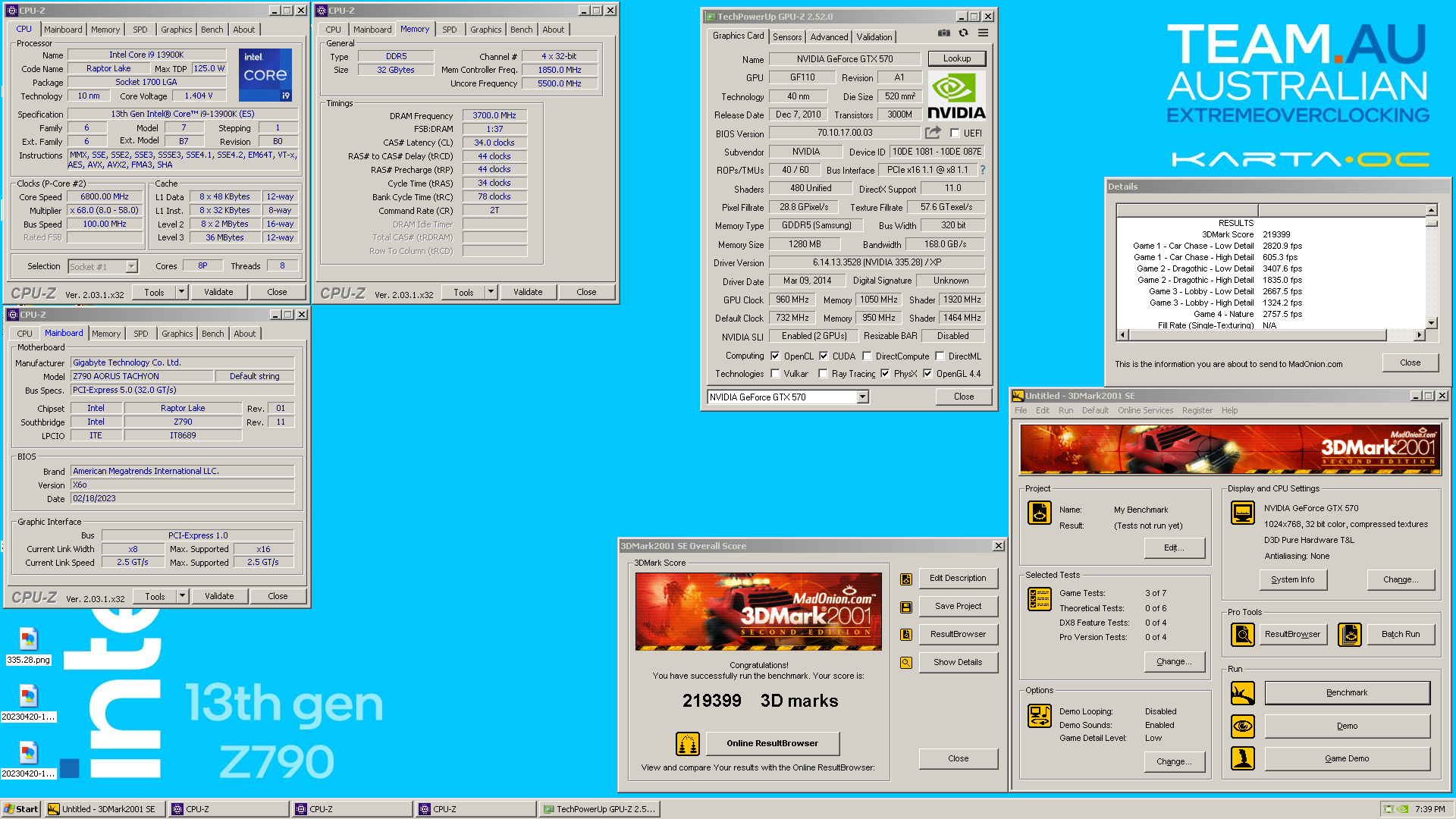Click Validate in Memory CPU-Z window
The height and width of the screenshot is (819, 1456).
tap(528, 292)
